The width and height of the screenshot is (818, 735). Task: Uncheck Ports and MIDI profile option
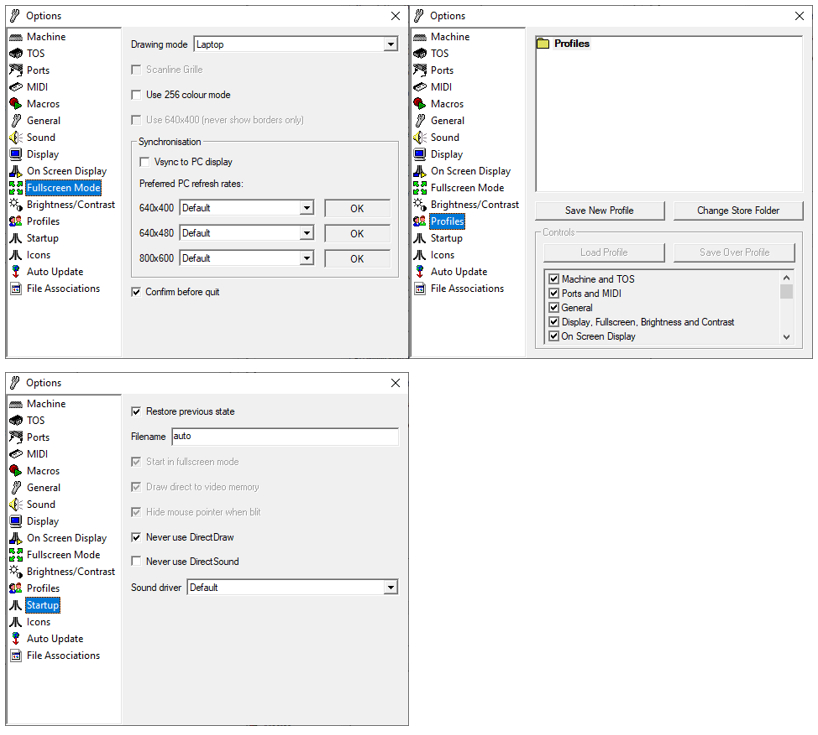pos(554,294)
